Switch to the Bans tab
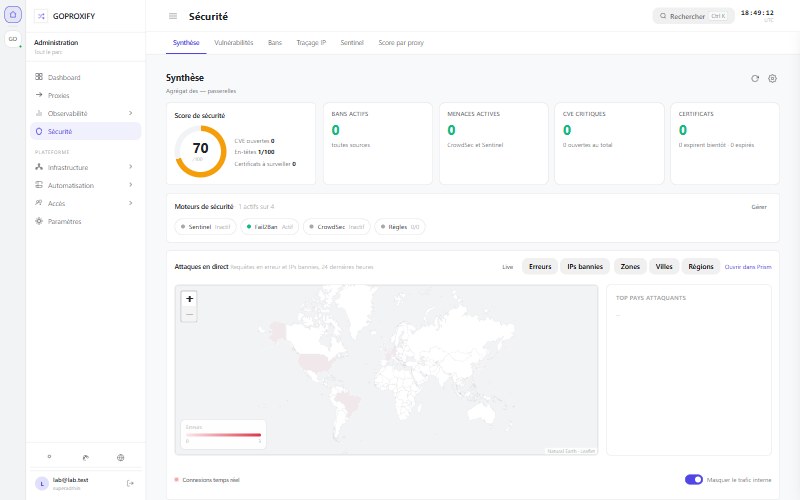The width and height of the screenshot is (800, 500). click(x=274, y=43)
